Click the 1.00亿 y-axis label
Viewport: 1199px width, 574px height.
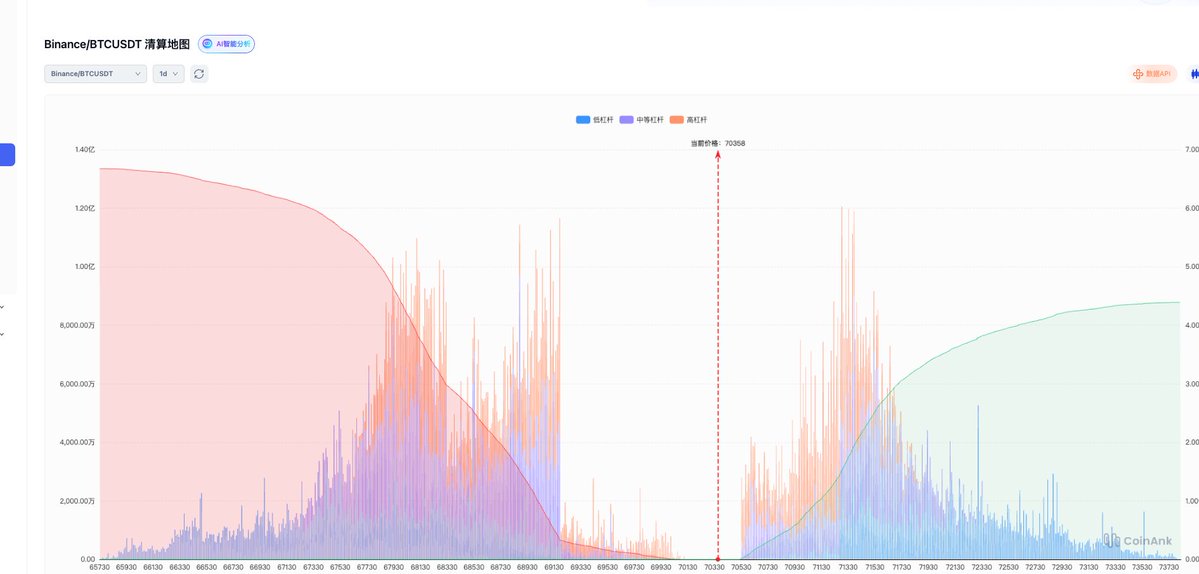[x=84, y=267]
